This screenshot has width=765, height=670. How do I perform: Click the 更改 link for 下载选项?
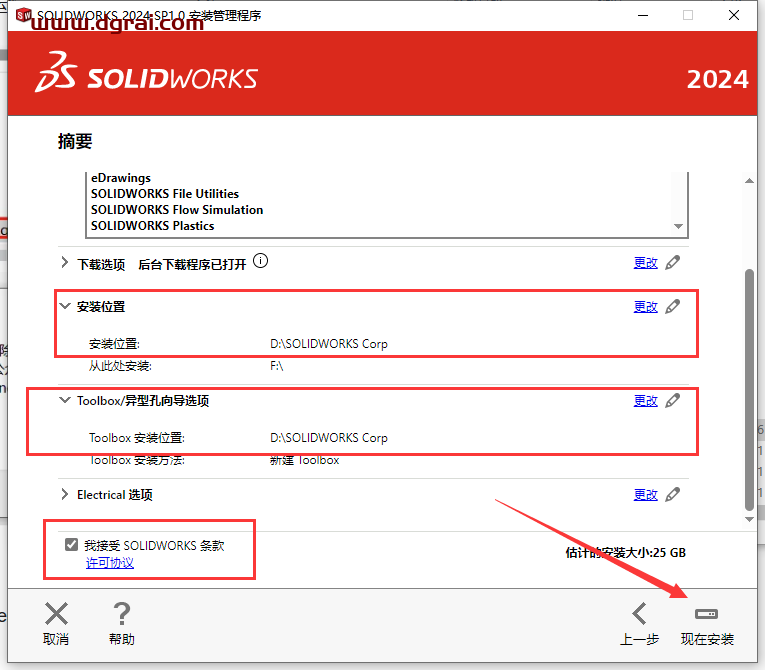pos(645,263)
